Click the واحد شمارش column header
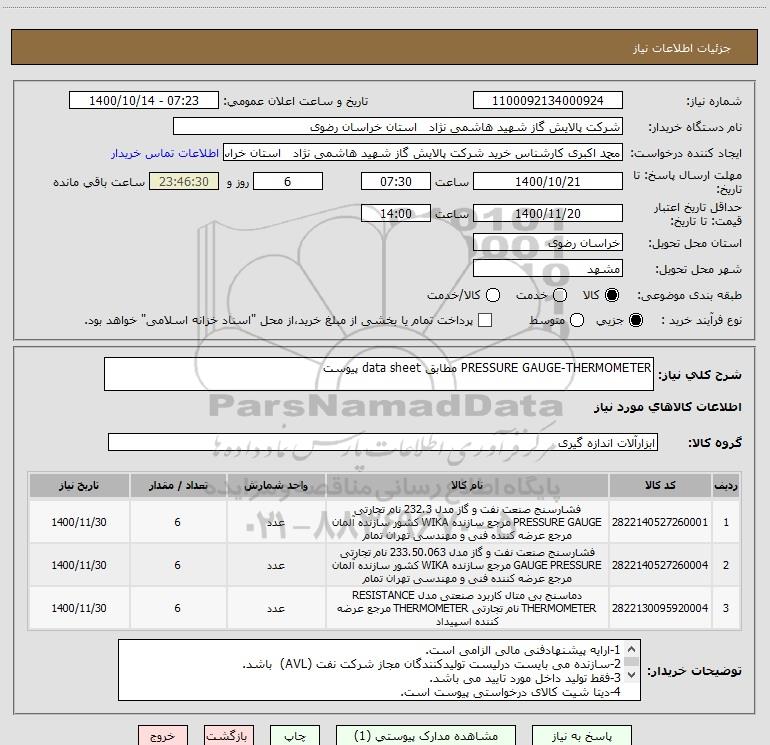Screen dimensions: 770x745 tap(276, 485)
